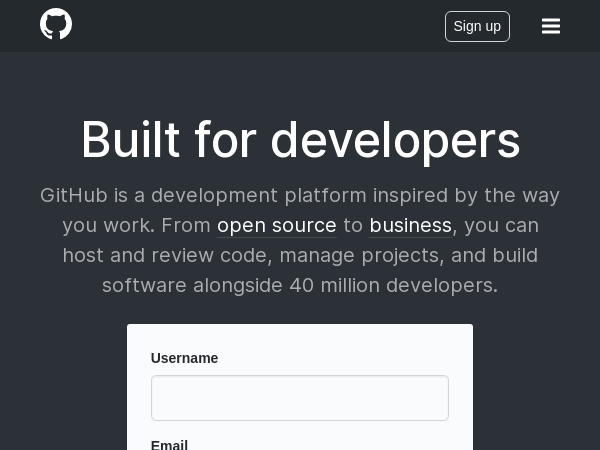
Task: Click text 'GitHub is a development platform'
Action: pos(203,196)
